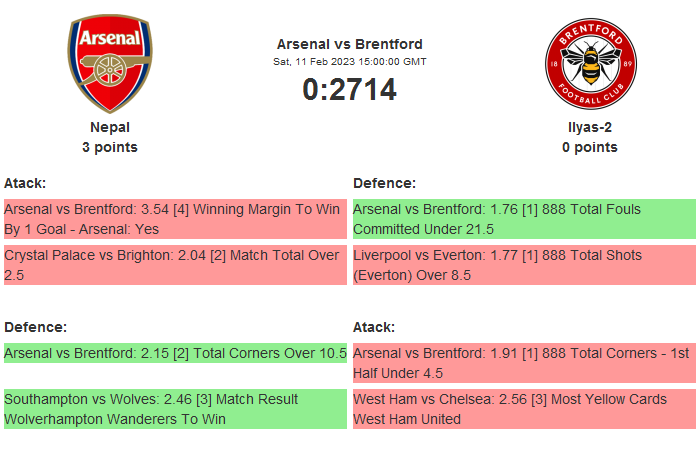The image size is (700, 460).
Task: Click the 0 points label under Ilyas-2
Action: 589,147
